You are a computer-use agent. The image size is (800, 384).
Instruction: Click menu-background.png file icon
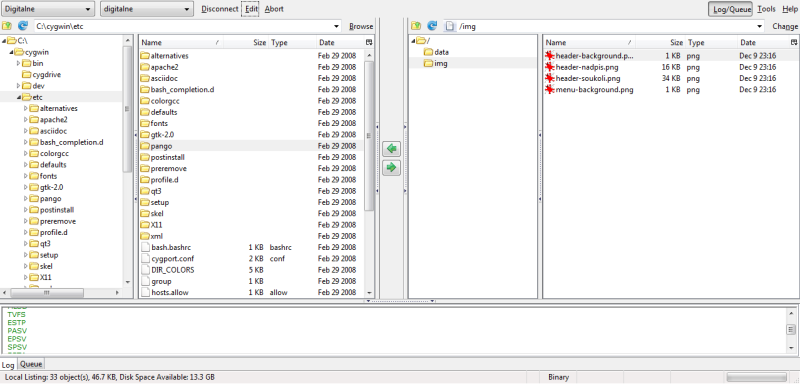pyautogui.click(x=549, y=89)
